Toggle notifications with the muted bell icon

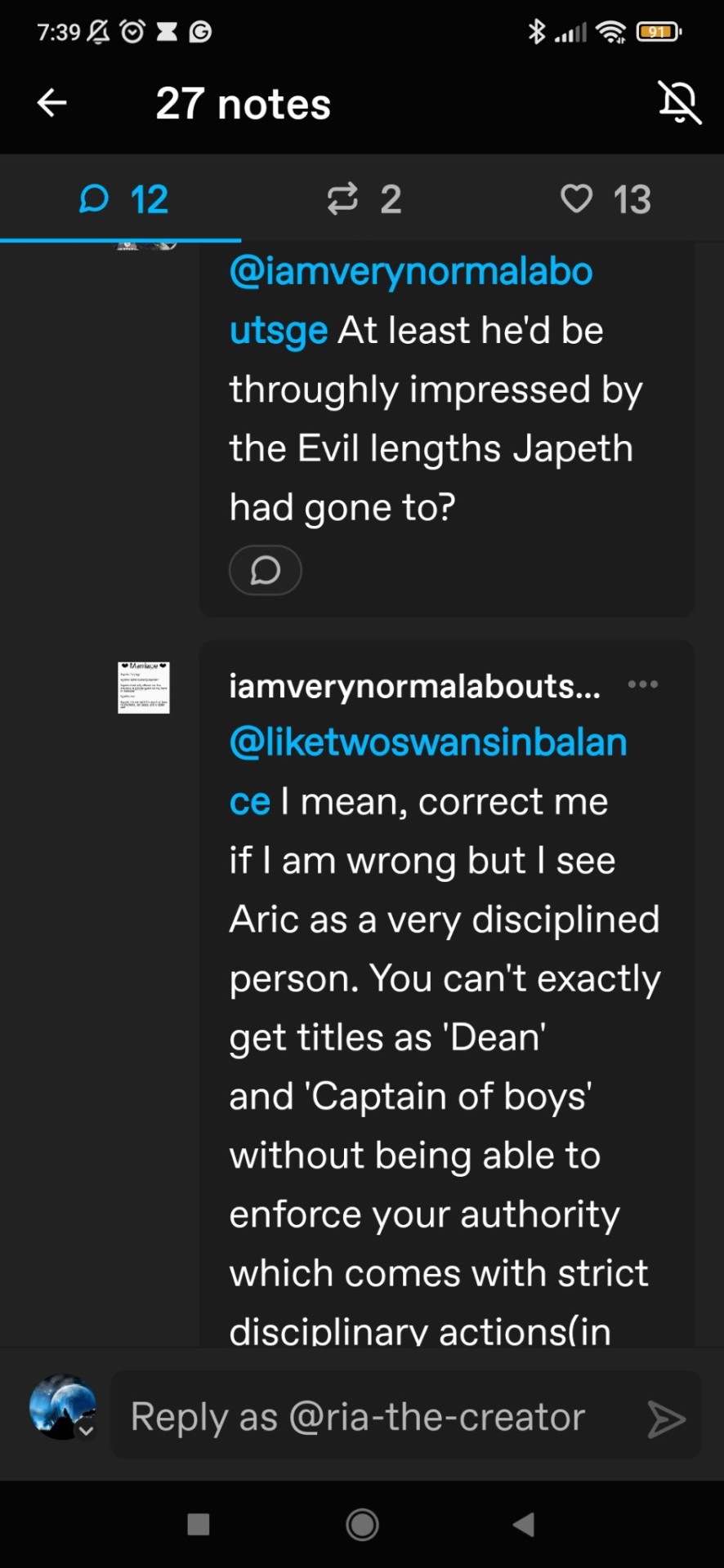pyautogui.click(x=679, y=103)
